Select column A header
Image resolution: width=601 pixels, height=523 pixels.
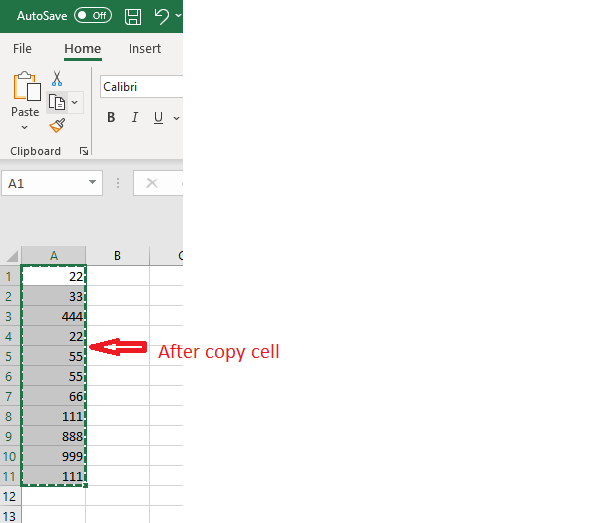[x=54, y=256]
